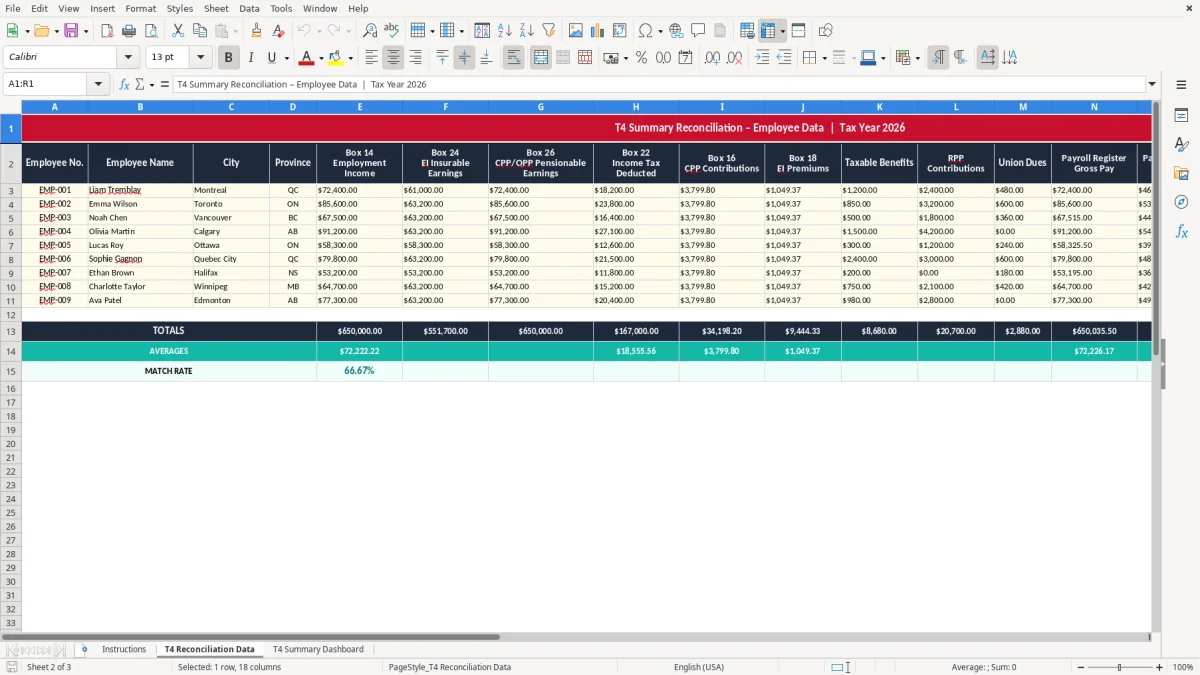Viewport: 1200px width, 675px height.
Task: Click the AutoFilter funnel icon
Action: click(548, 31)
